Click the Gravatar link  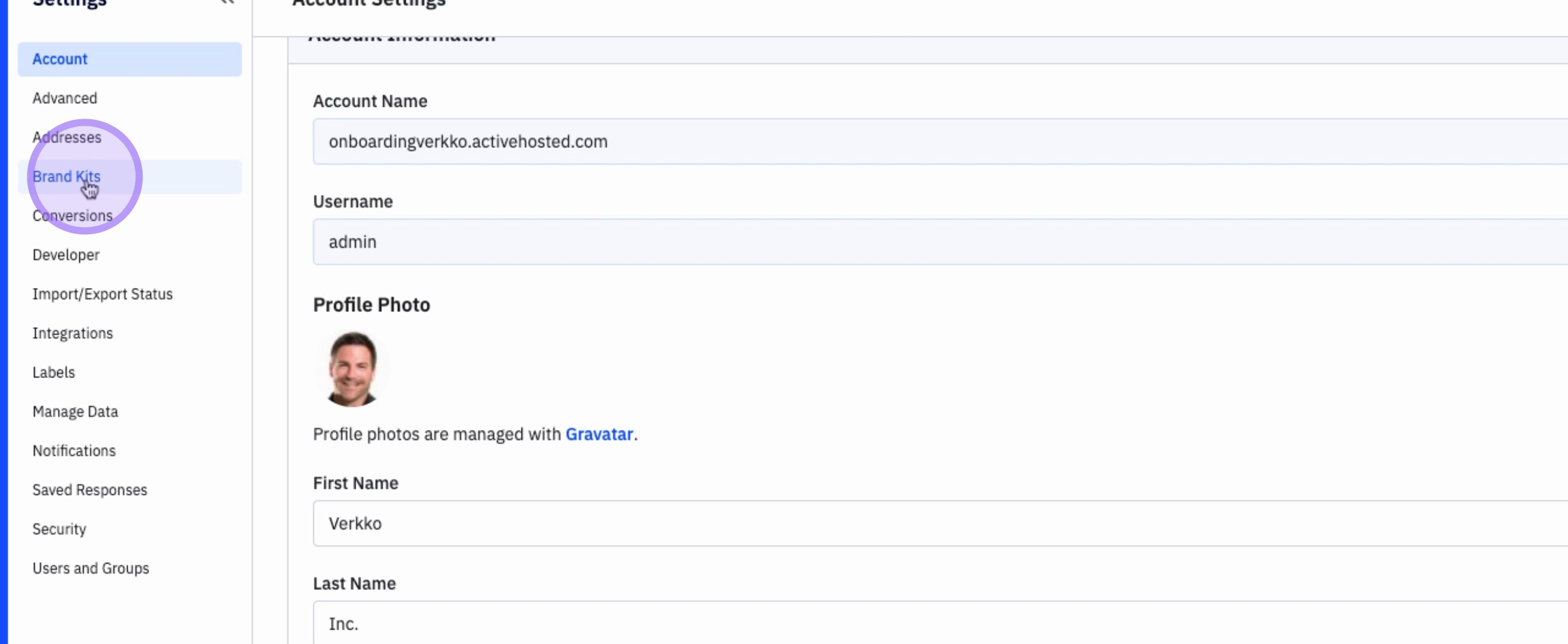coord(599,434)
